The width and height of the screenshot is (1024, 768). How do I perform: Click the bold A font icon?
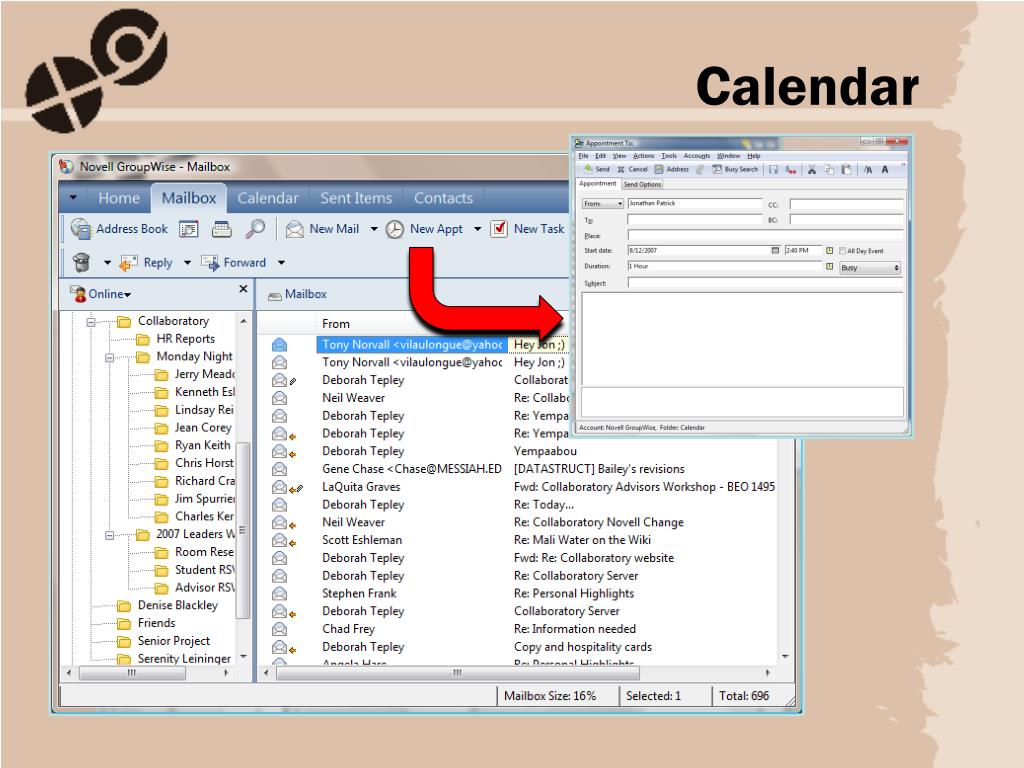[x=885, y=170]
